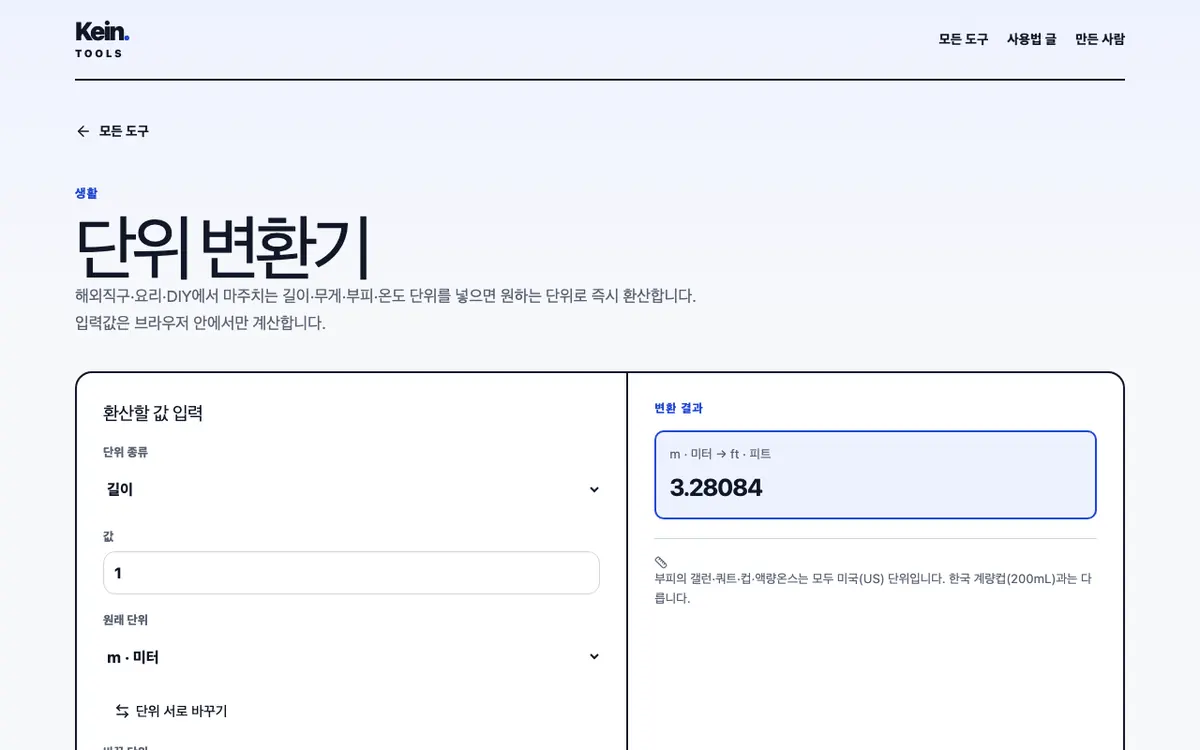Click the swap arrows icon for 단위 서로 바꾸기
This screenshot has width=1200, height=750.
(122, 711)
